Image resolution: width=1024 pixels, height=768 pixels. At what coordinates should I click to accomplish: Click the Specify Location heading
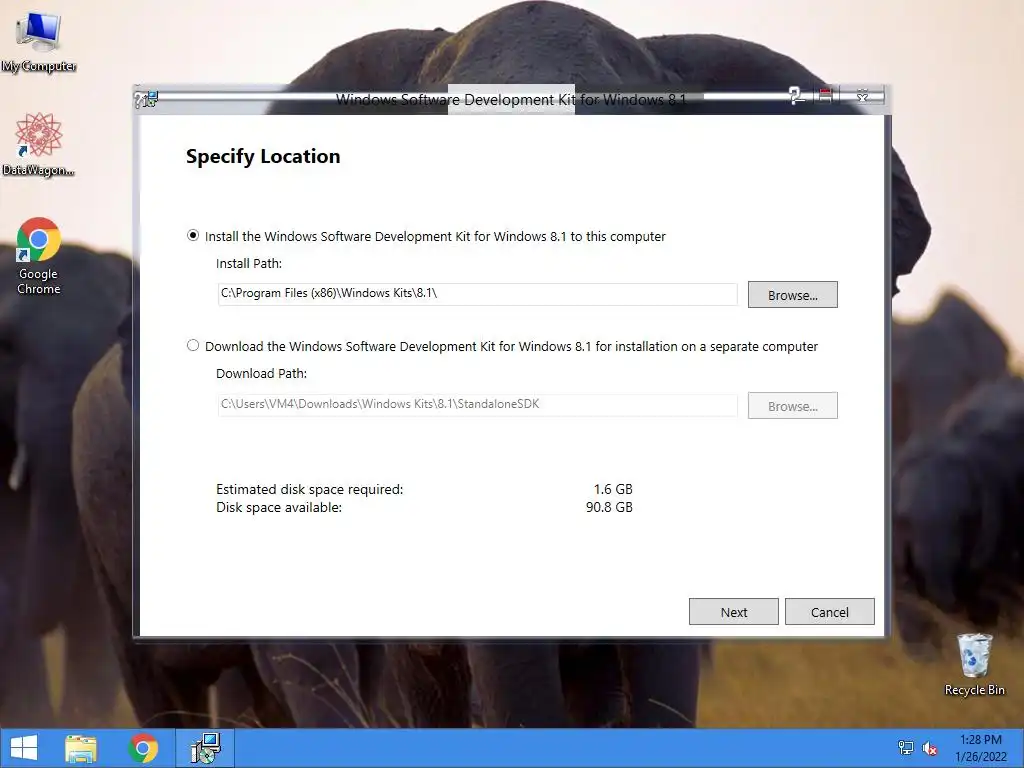(x=263, y=157)
